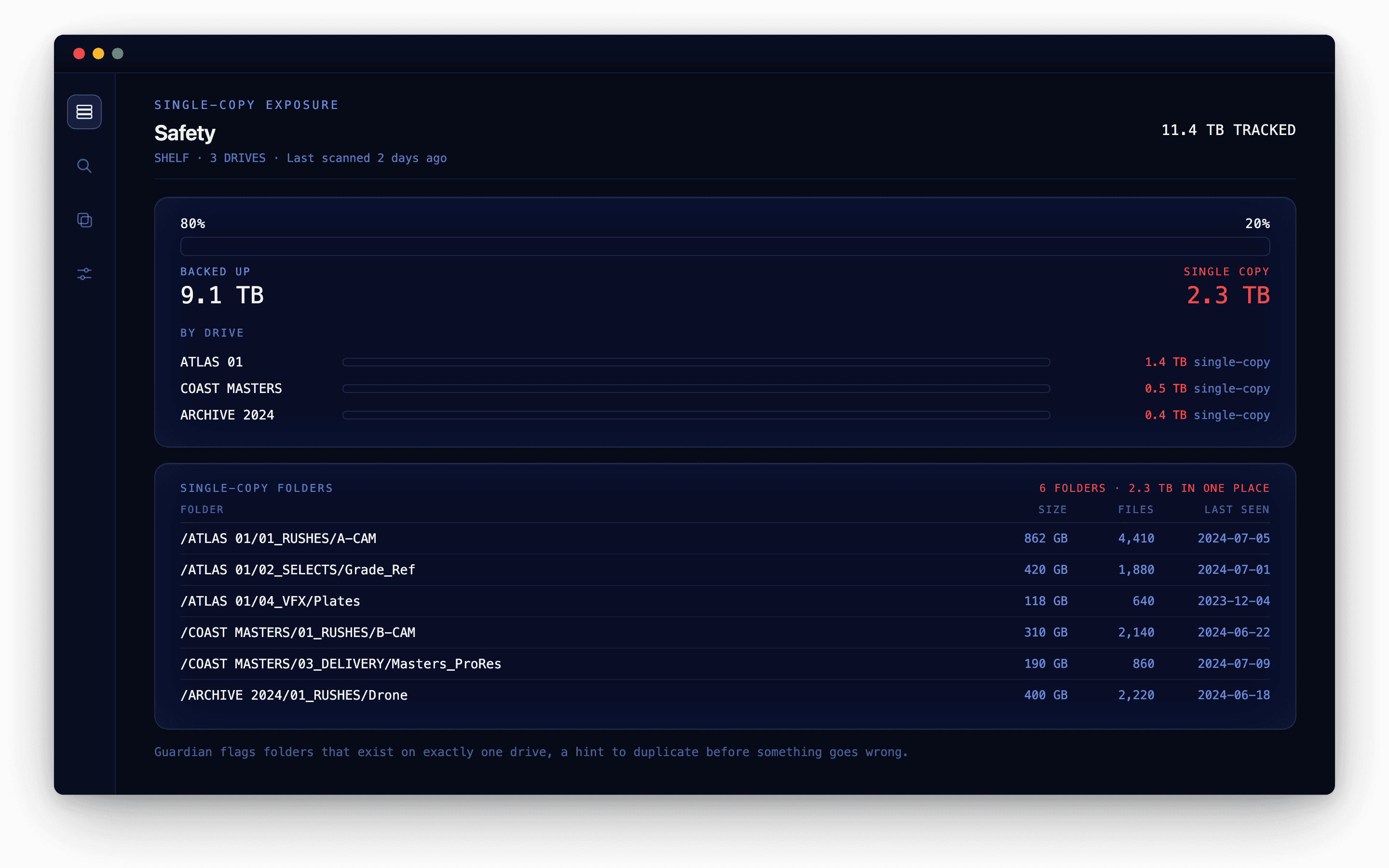This screenshot has width=1389, height=868.
Task: Select the Grade_Ref folder row
Action: (x=725, y=570)
